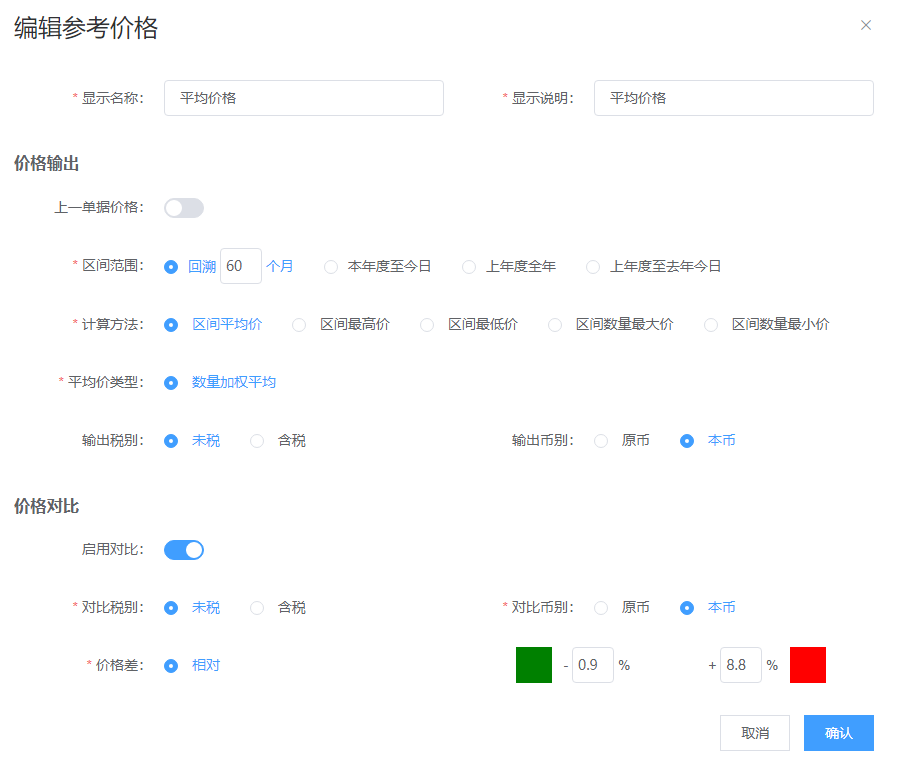Toggle the 上一单据价格 switch on
The image size is (917, 784).
[184, 208]
